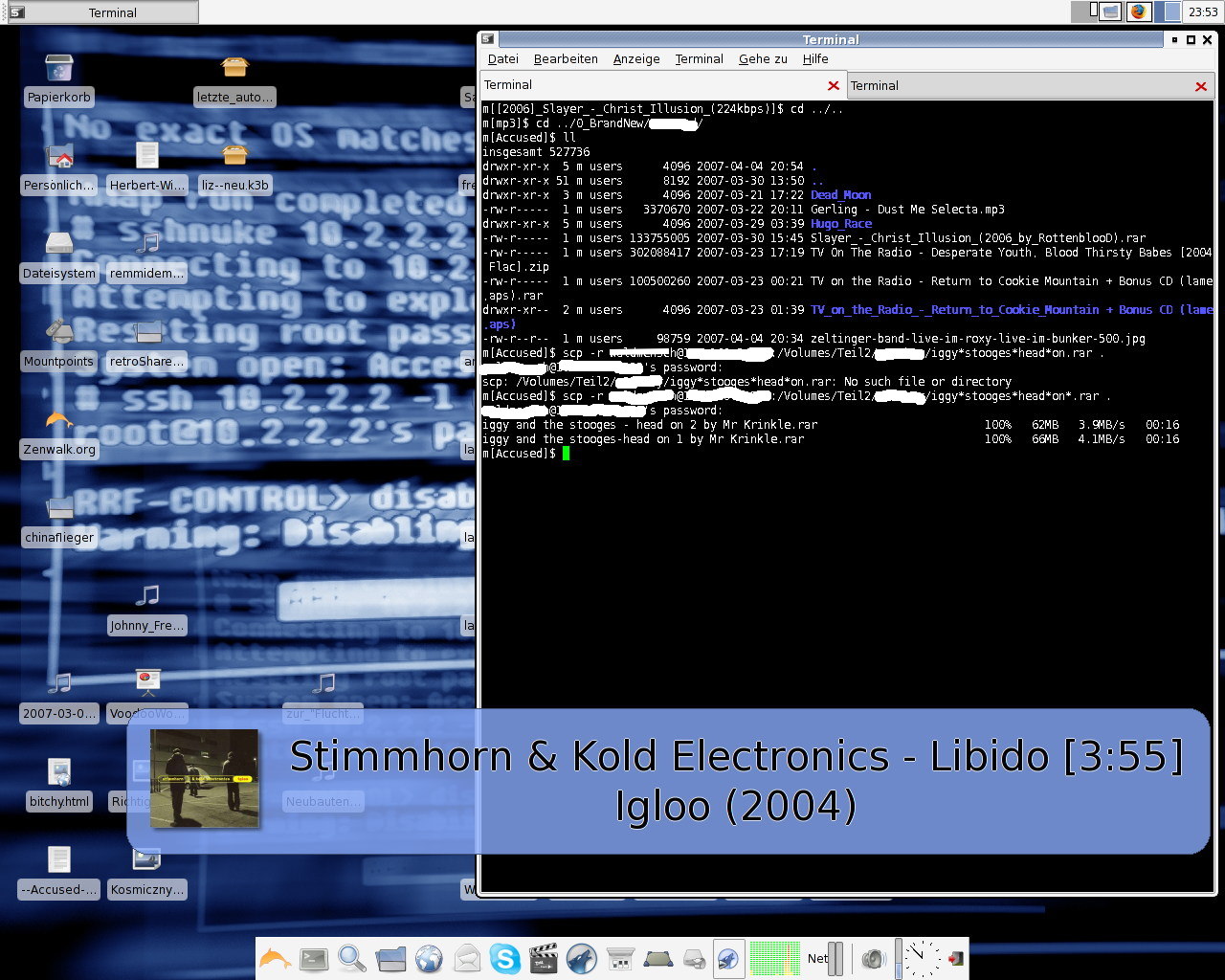Click the green system load monitor graph
The image size is (1225, 980).
[x=774, y=959]
